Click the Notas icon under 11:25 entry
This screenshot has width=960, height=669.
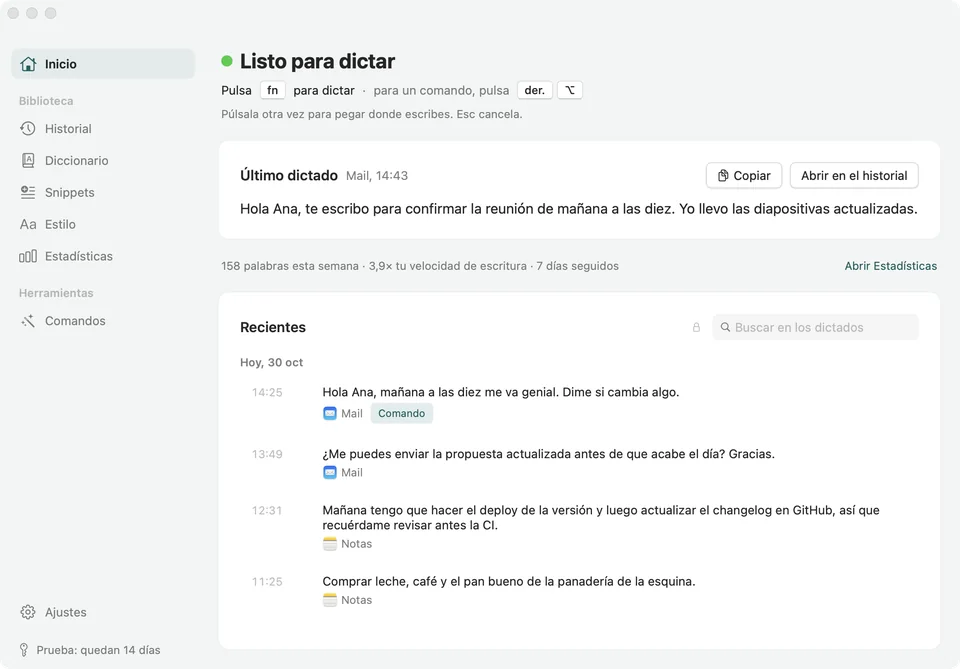point(330,600)
